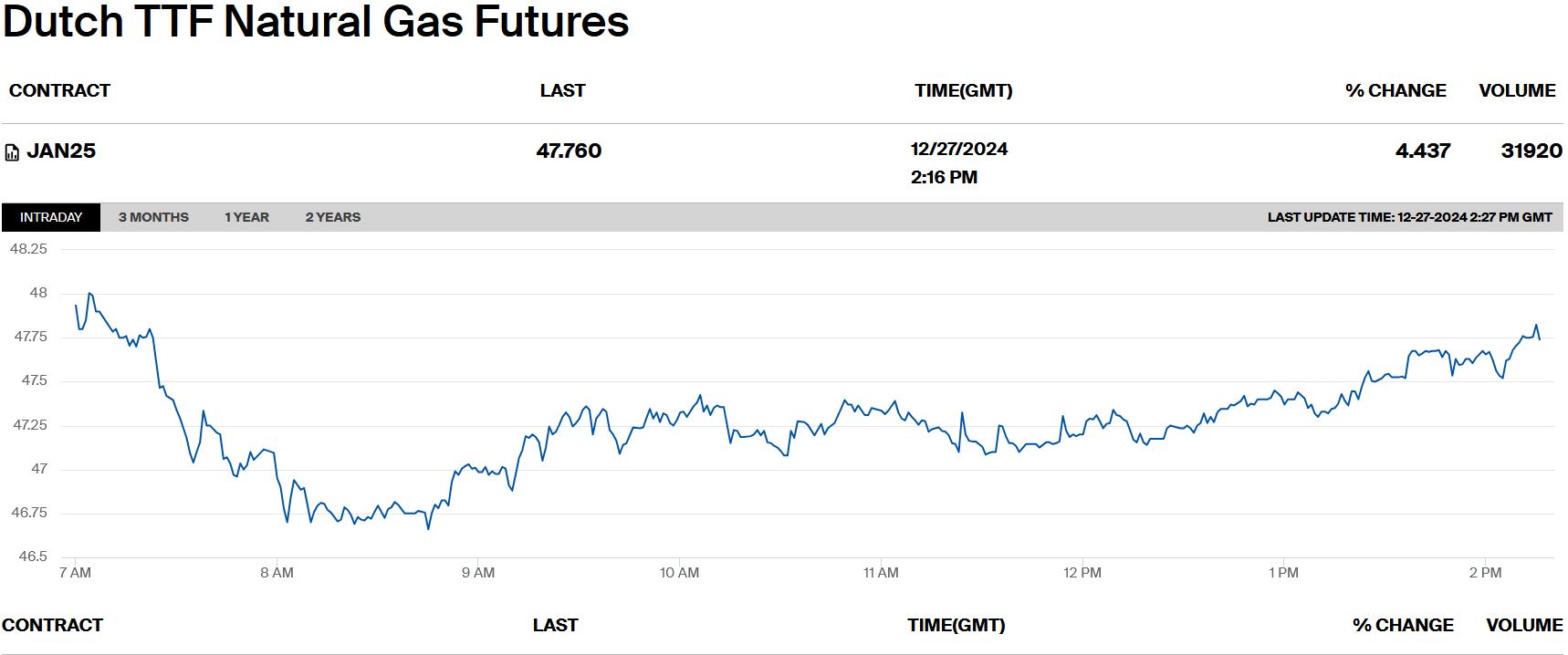
Task: Click the 12 PM label on time axis
Action: pyautogui.click(x=1082, y=573)
